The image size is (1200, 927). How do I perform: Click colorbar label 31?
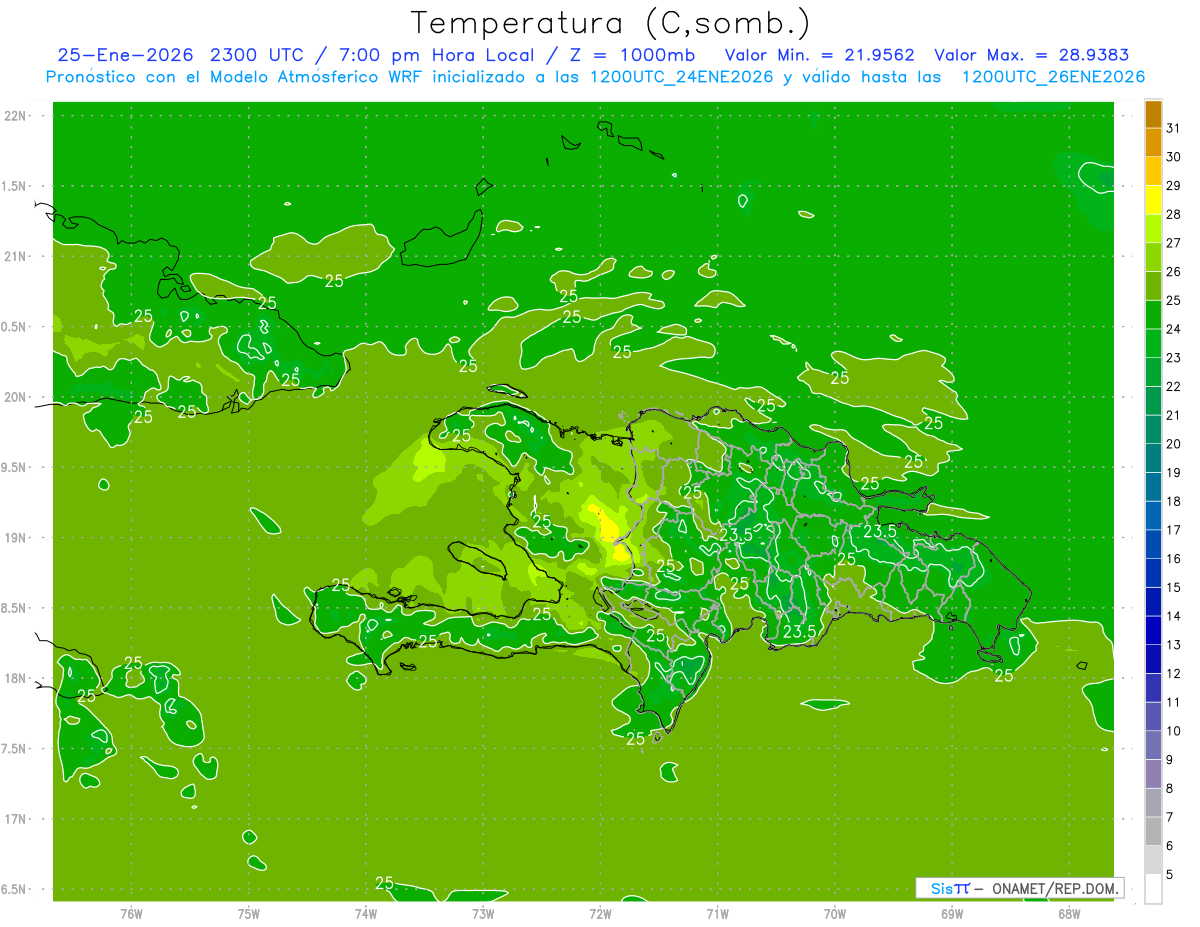click(1173, 128)
